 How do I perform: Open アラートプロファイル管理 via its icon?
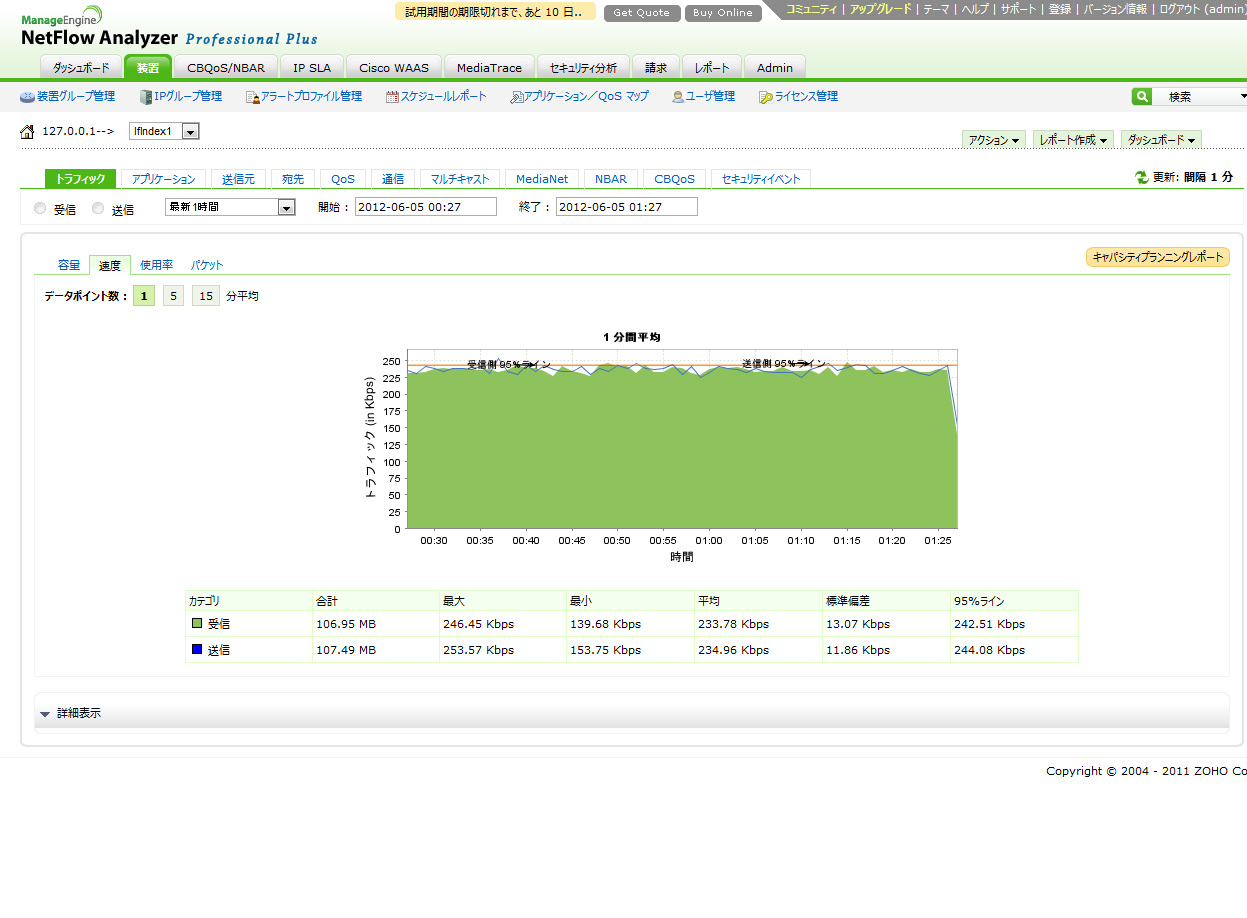pyautogui.click(x=252, y=97)
